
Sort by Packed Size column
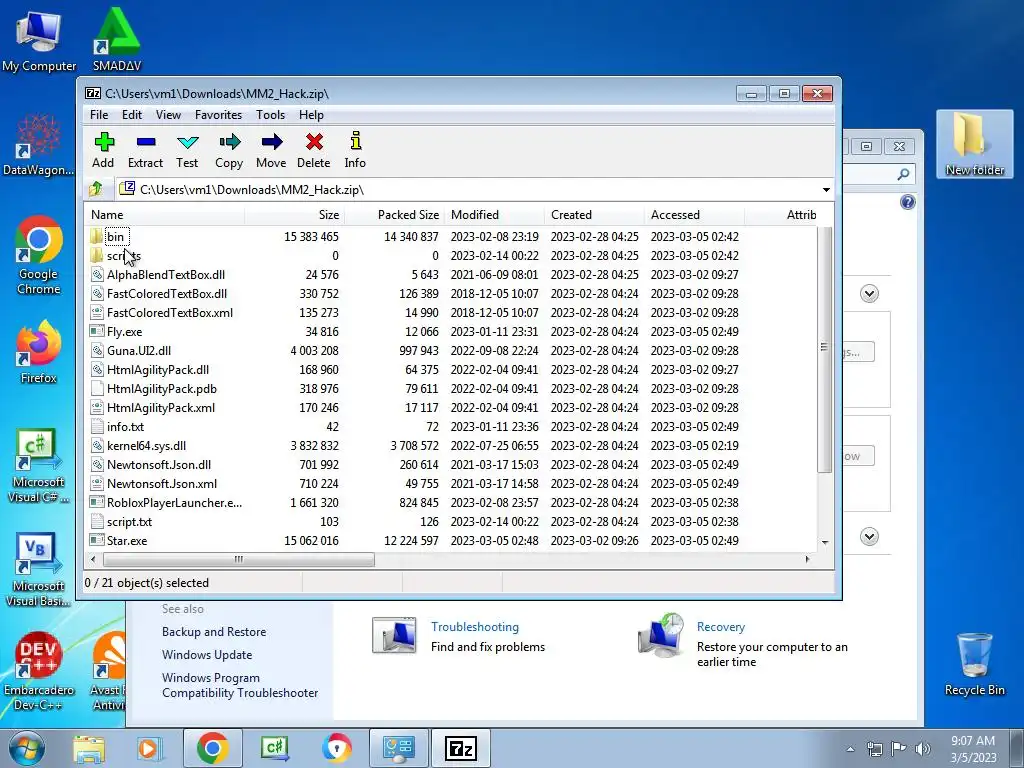tap(394, 215)
